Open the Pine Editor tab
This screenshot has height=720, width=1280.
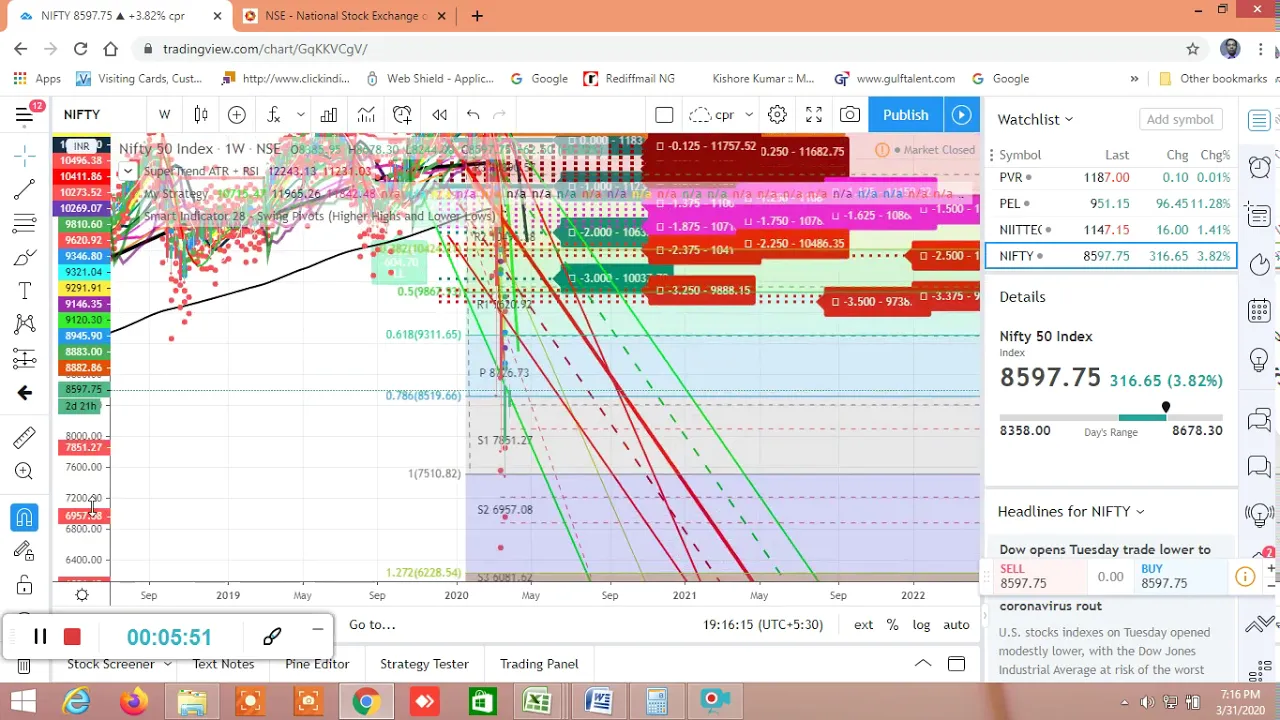point(317,663)
